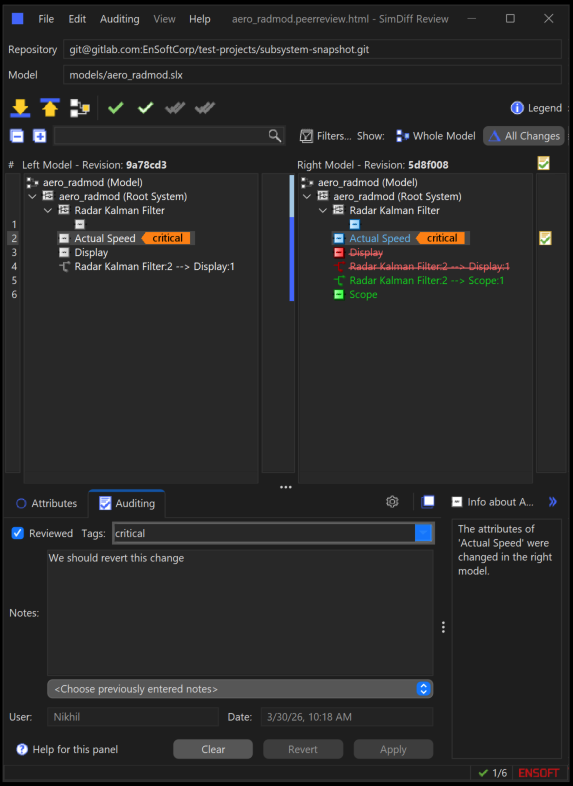
Task: Expand info panel with double chevron
Action: 553,502
